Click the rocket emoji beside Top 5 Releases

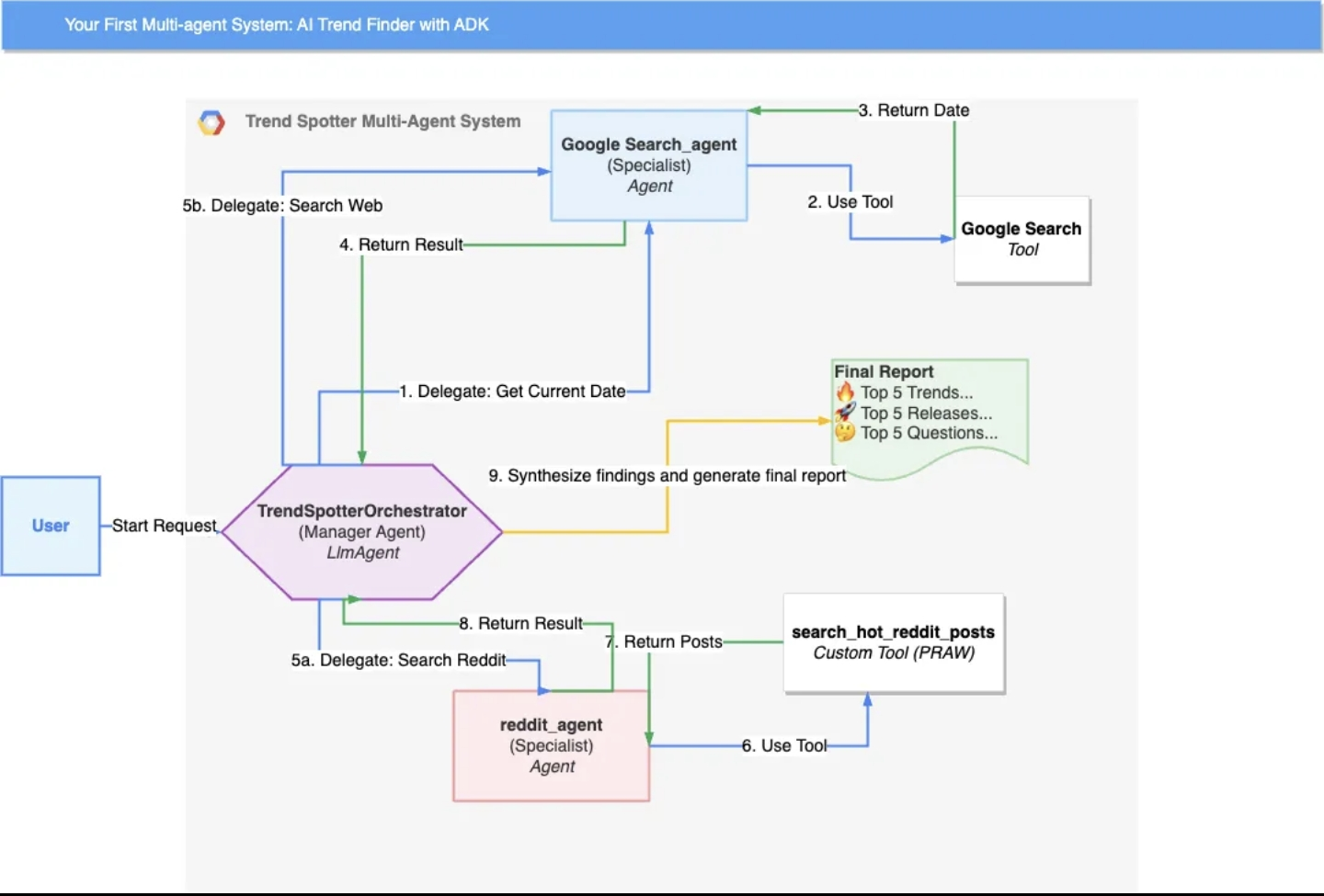[x=845, y=413]
